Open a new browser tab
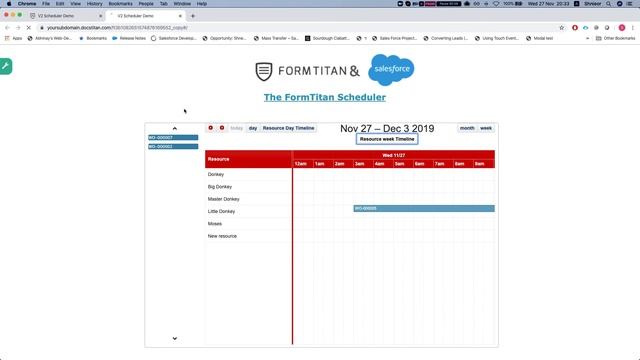 (193, 16)
